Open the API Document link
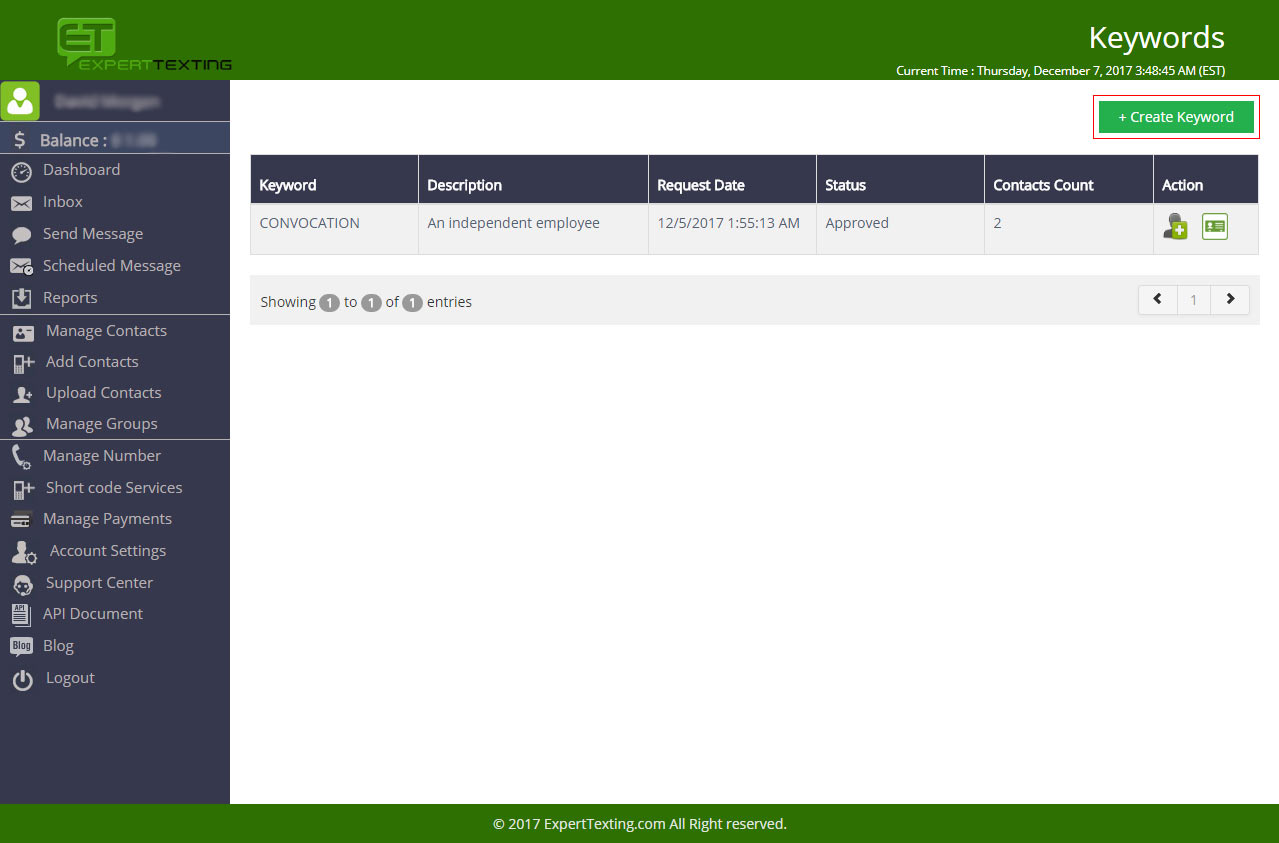The height and width of the screenshot is (843, 1279). pyautogui.click(x=92, y=614)
